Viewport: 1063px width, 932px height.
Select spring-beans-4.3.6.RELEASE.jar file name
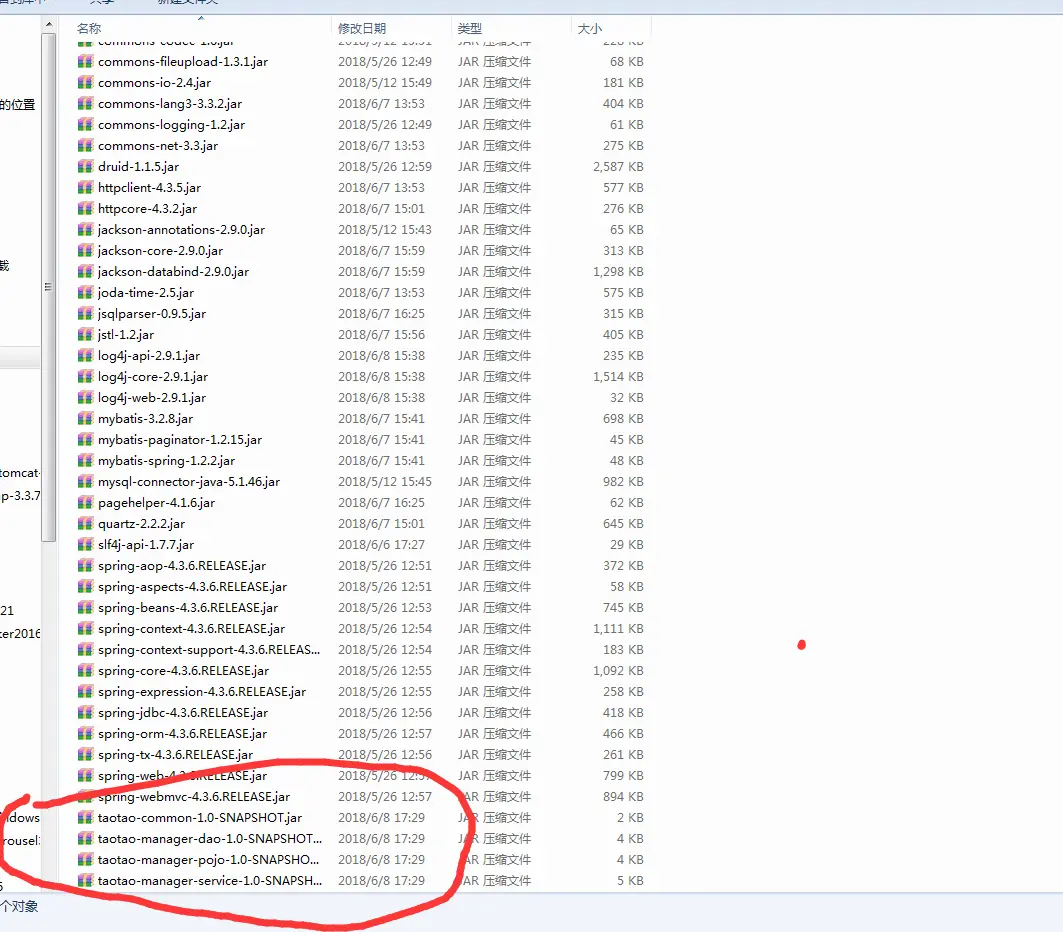click(x=188, y=608)
